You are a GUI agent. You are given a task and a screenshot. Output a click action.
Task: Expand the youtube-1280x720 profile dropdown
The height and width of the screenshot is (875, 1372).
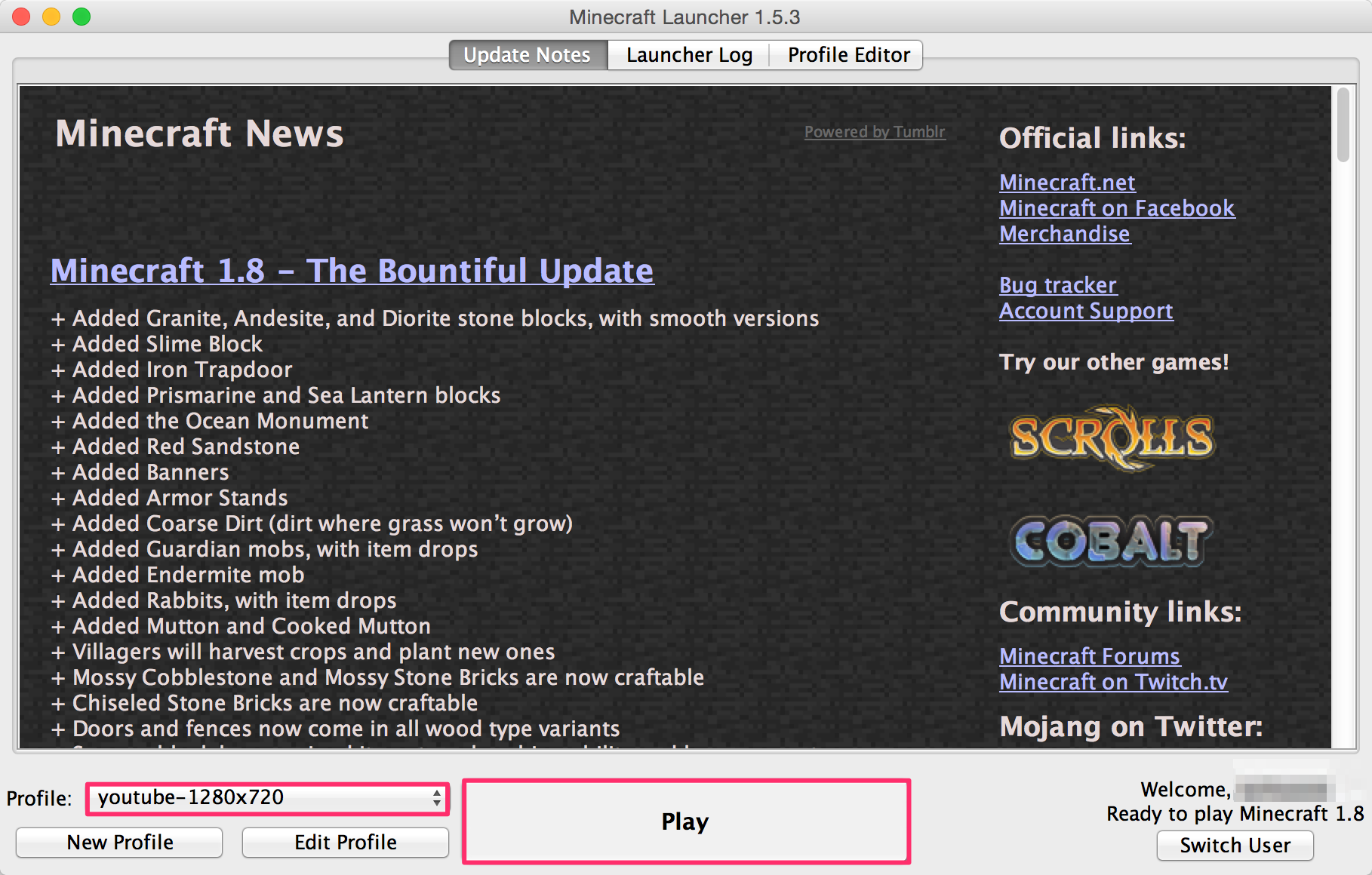tap(268, 798)
